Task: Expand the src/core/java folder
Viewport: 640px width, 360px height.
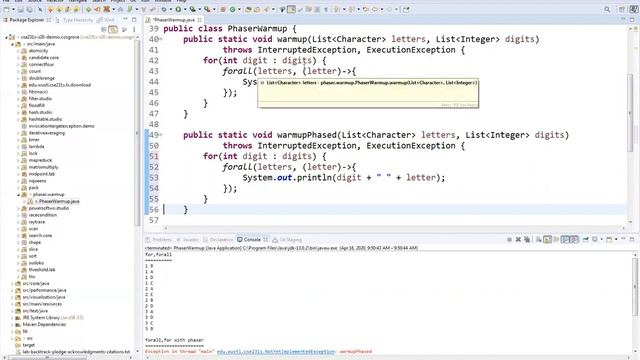Action: (12, 283)
